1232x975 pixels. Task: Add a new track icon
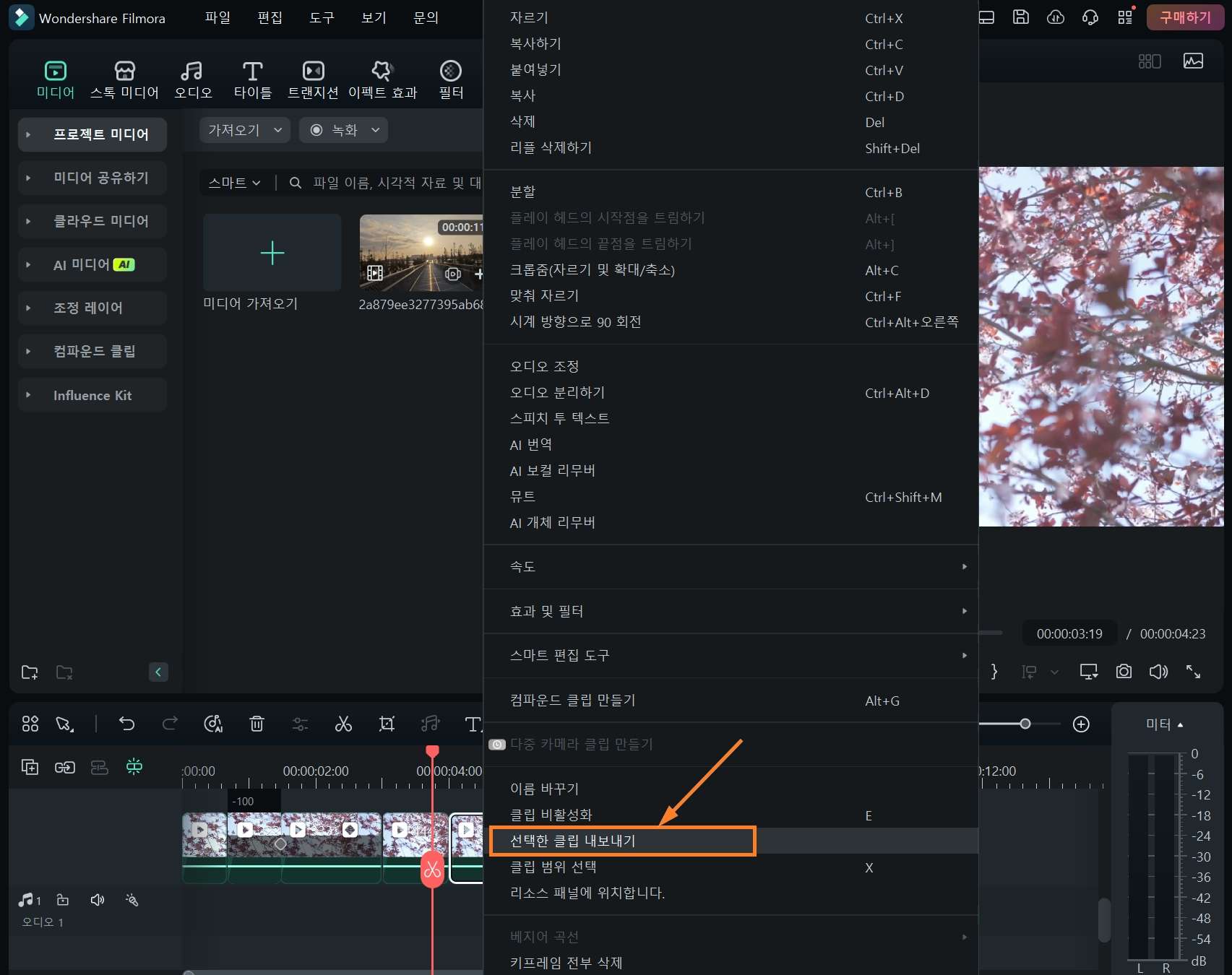click(x=30, y=767)
